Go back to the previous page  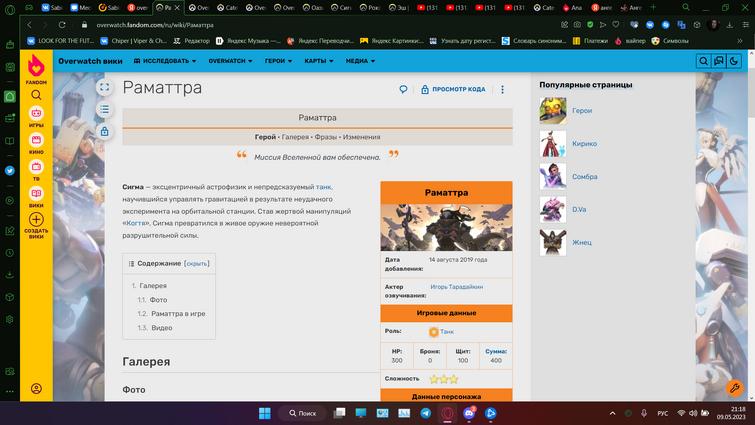tap(29, 25)
